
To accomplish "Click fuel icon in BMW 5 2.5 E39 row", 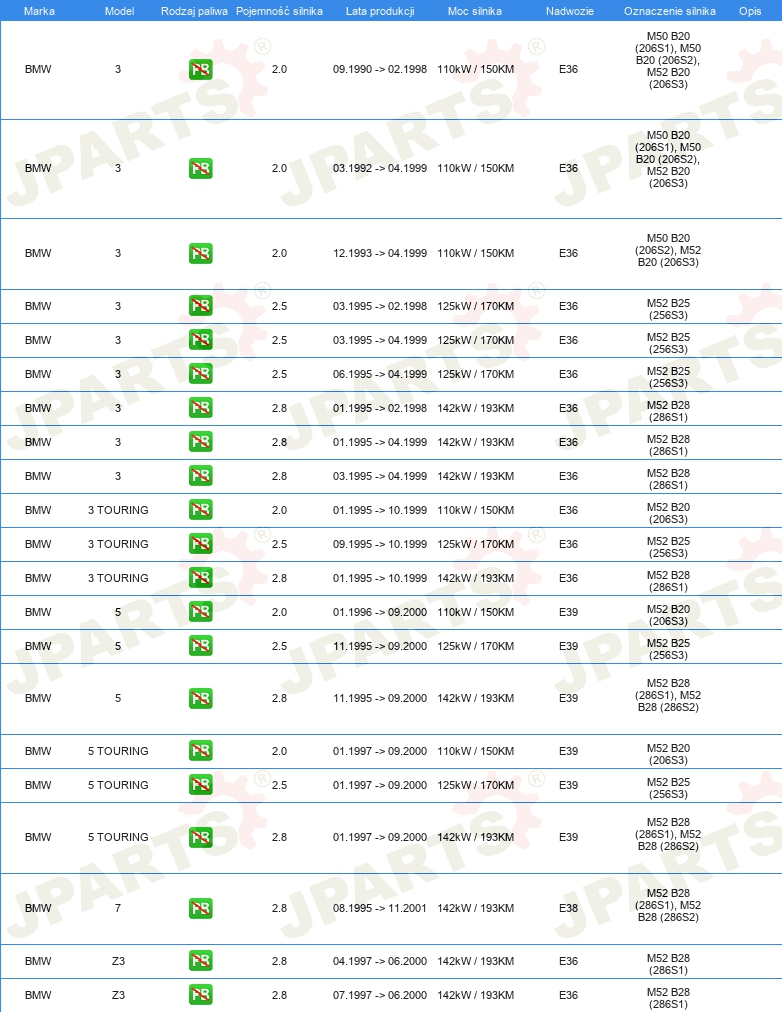I will (x=201, y=646).
